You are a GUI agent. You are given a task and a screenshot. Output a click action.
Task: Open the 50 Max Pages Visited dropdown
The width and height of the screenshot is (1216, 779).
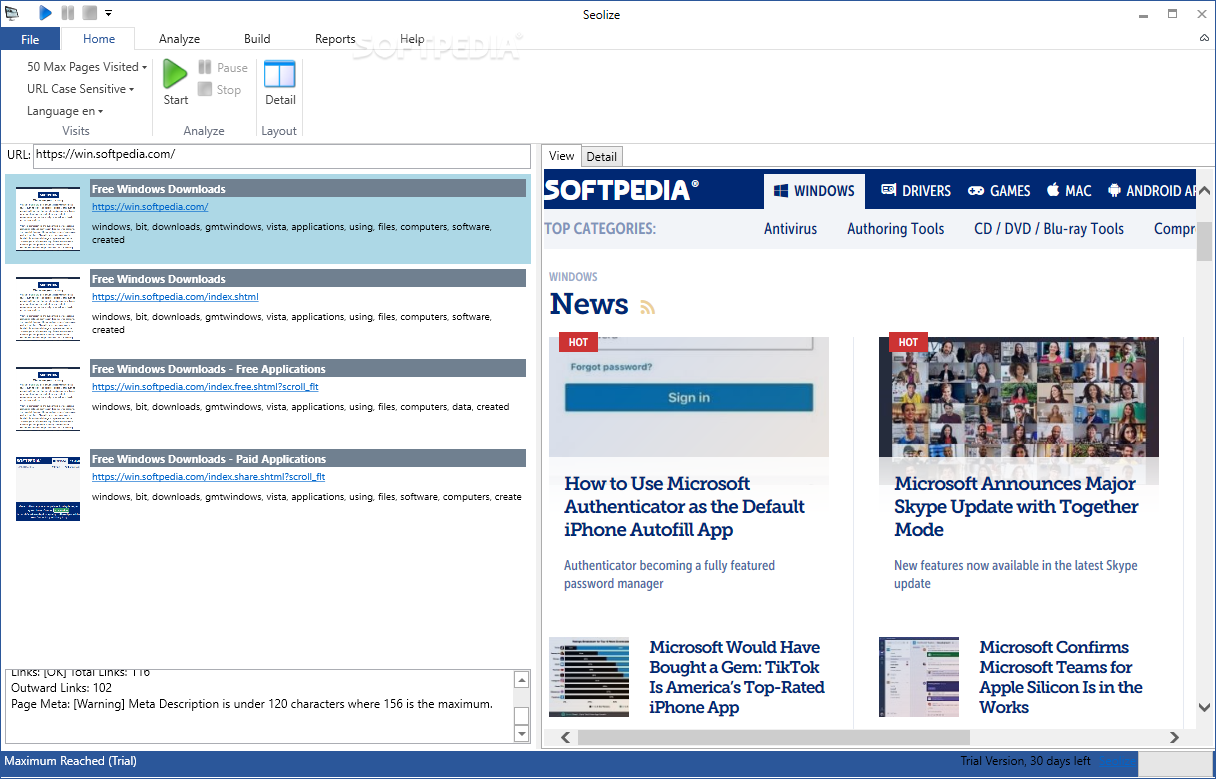tap(87, 67)
